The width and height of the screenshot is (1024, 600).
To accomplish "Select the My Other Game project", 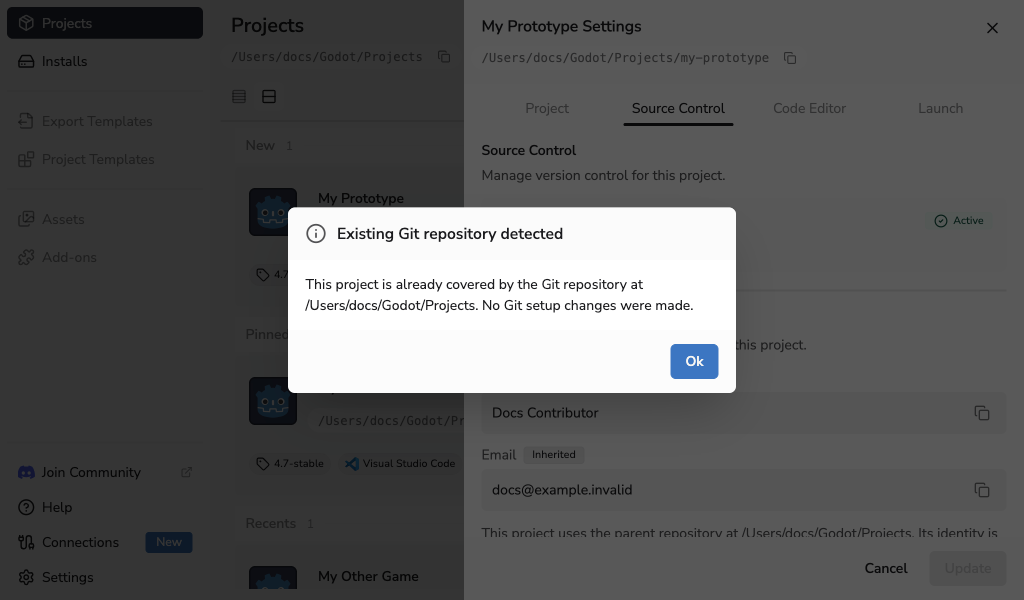I will [x=368, y=576].
